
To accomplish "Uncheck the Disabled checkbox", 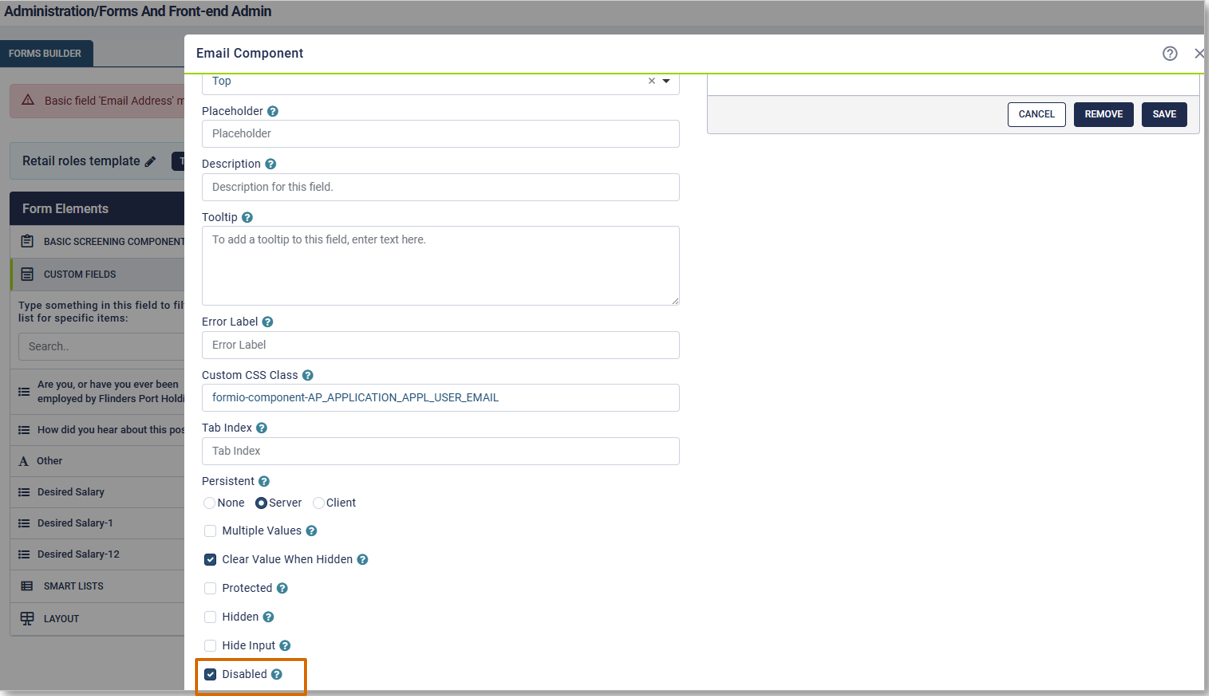I will coord(210,675).
